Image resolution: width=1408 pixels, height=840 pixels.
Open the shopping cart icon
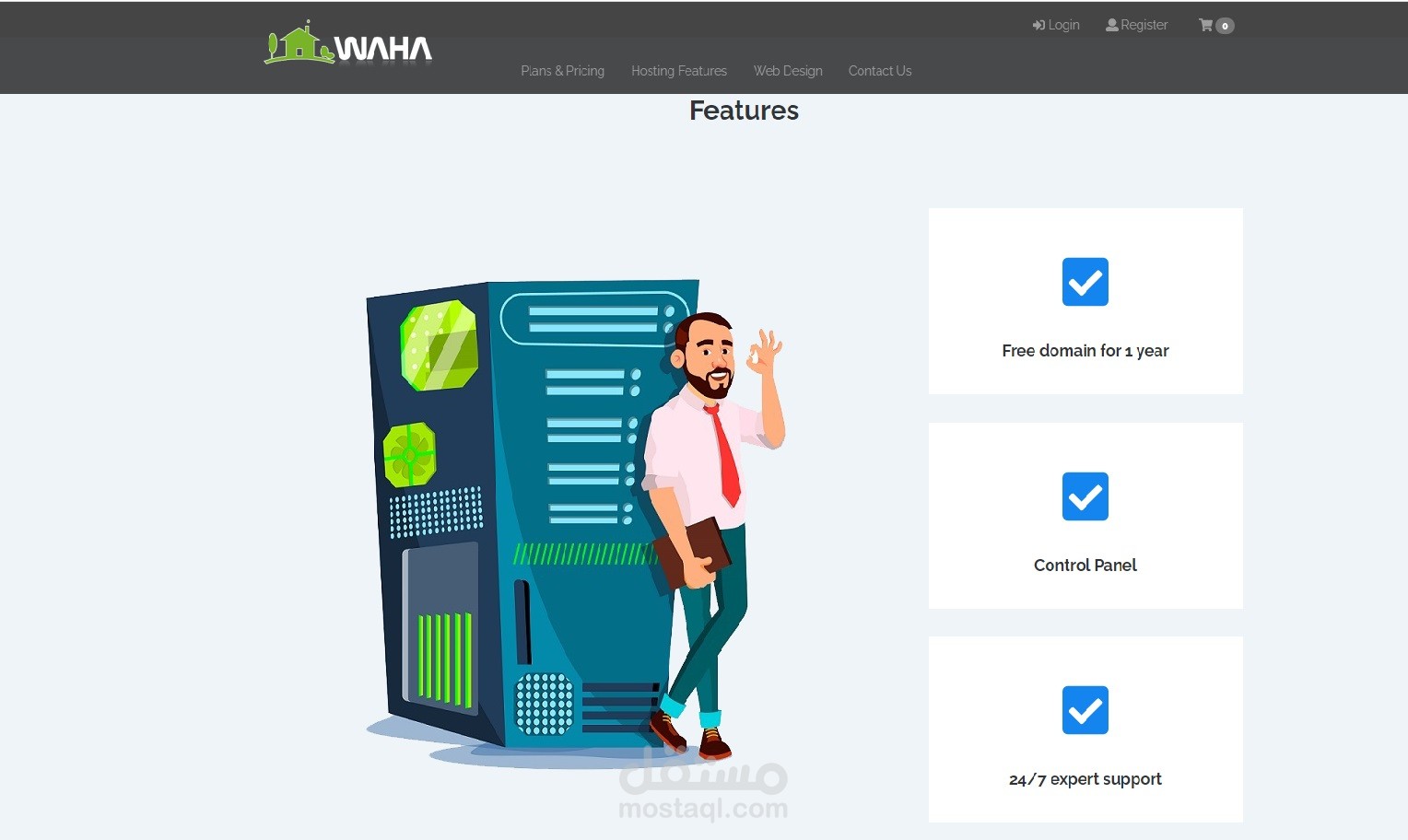pos(1205,25)
